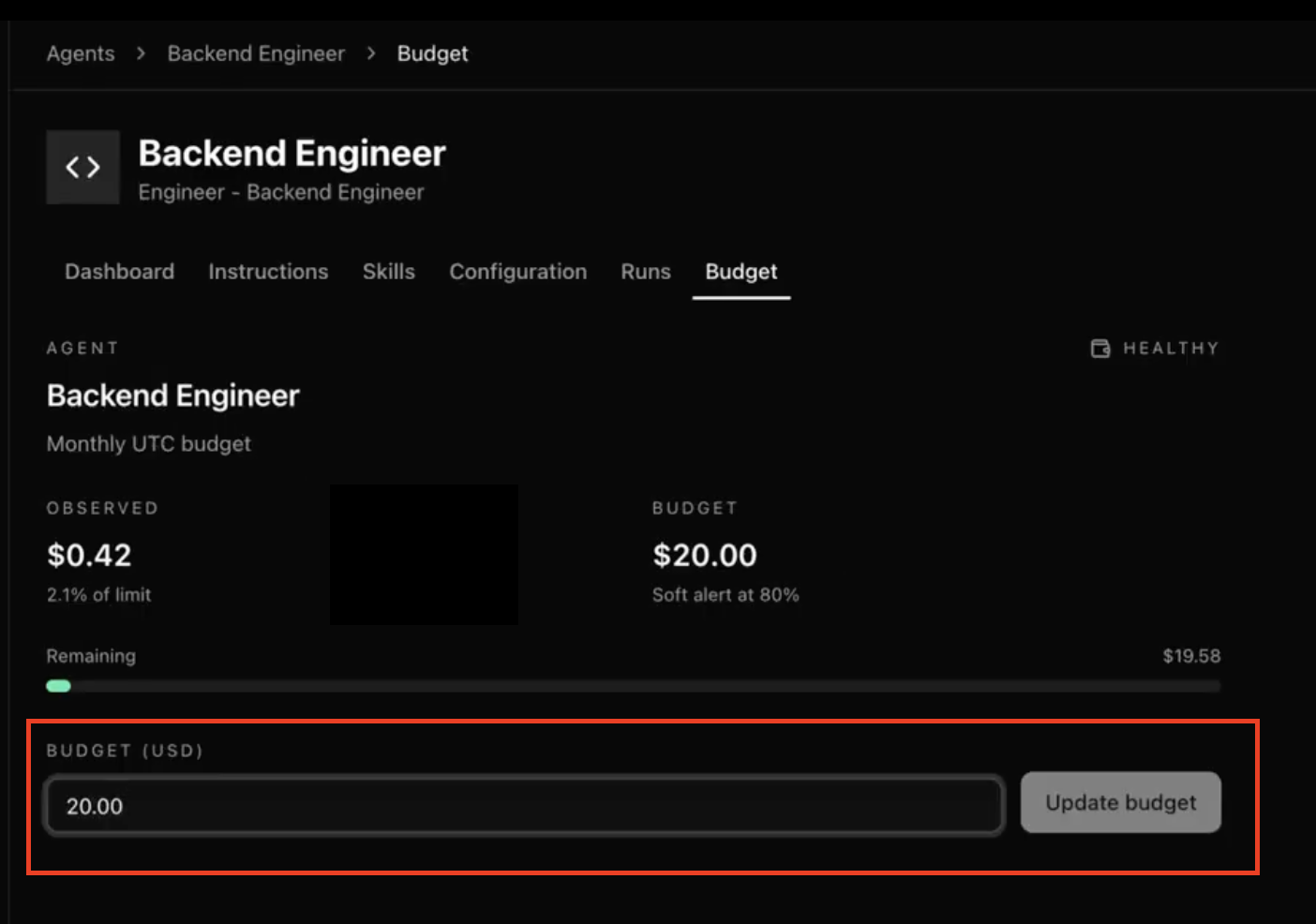The image size is (1316, 924).
Task: Open the Instructions tab
Action: [x=268, y=272]
